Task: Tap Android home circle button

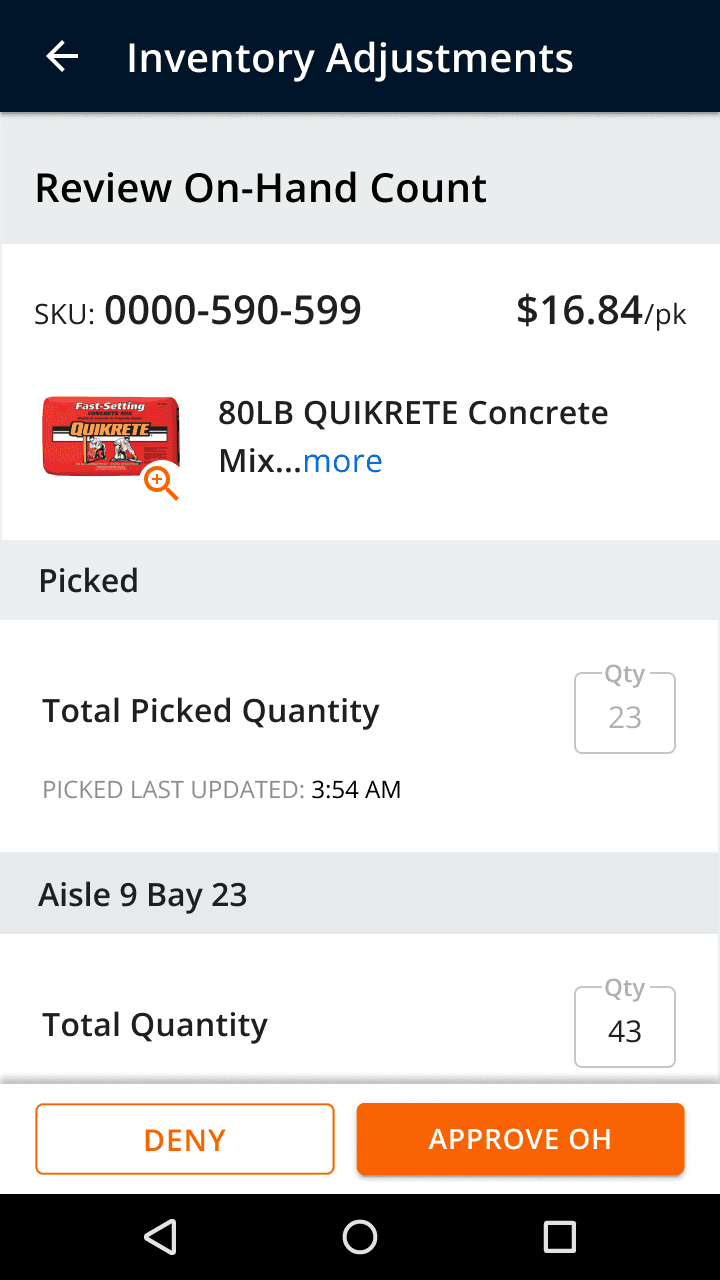Action: tap(360, 1237)
